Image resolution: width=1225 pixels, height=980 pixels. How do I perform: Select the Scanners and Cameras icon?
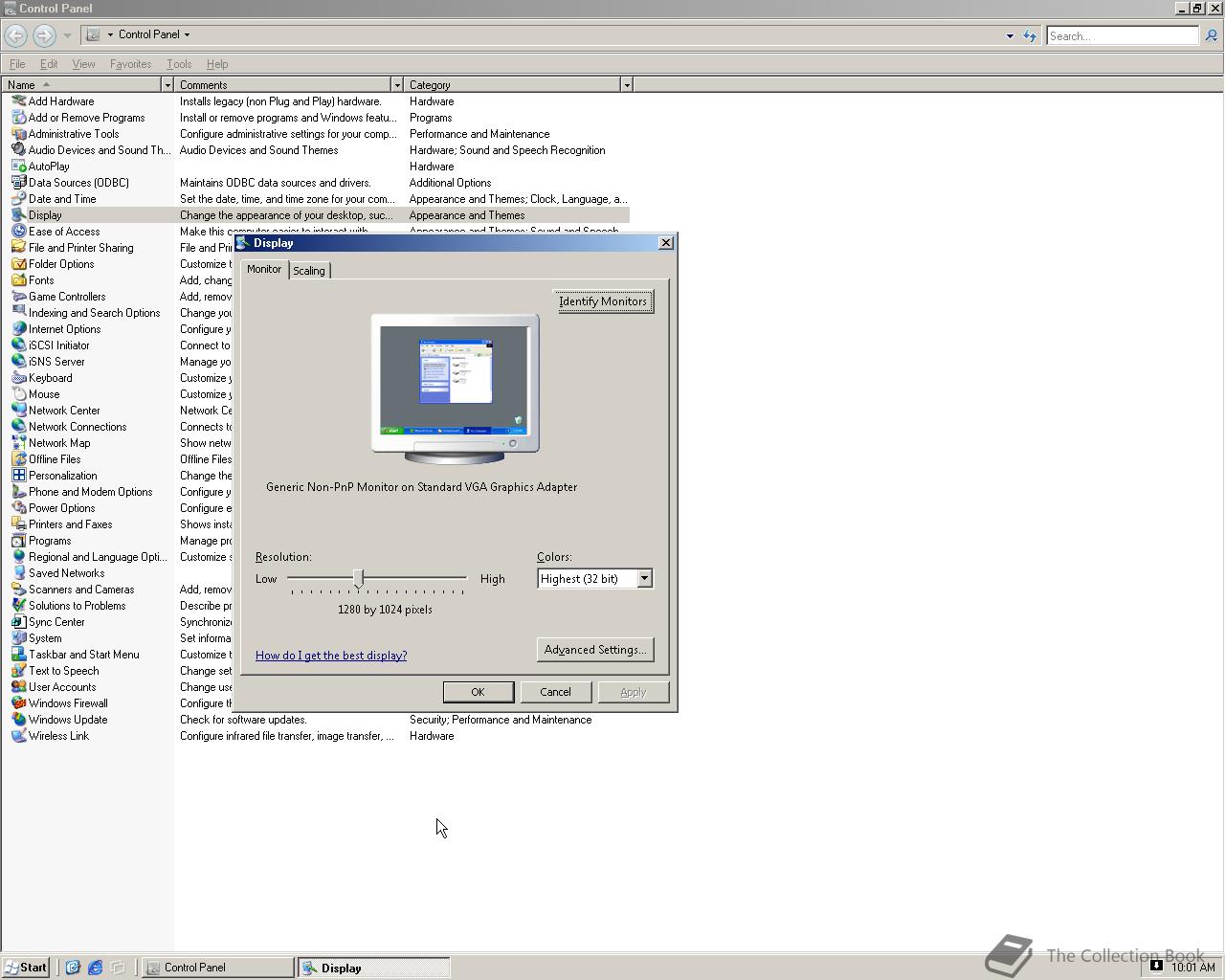(x=18, y=590)
